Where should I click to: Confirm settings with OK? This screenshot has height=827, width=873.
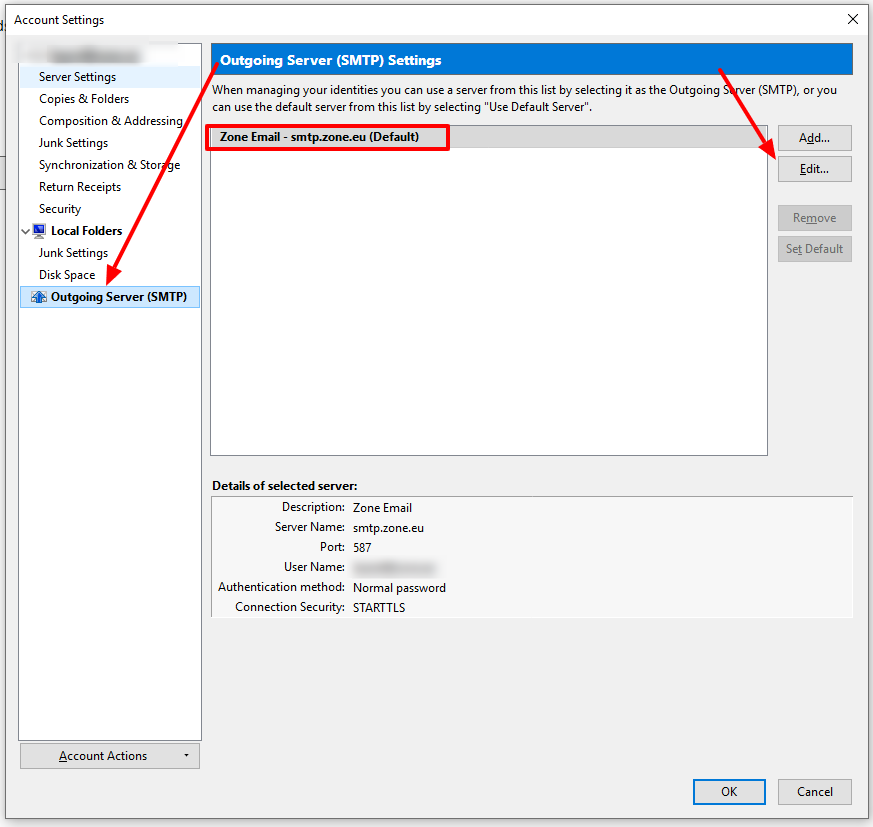(729, 792)
